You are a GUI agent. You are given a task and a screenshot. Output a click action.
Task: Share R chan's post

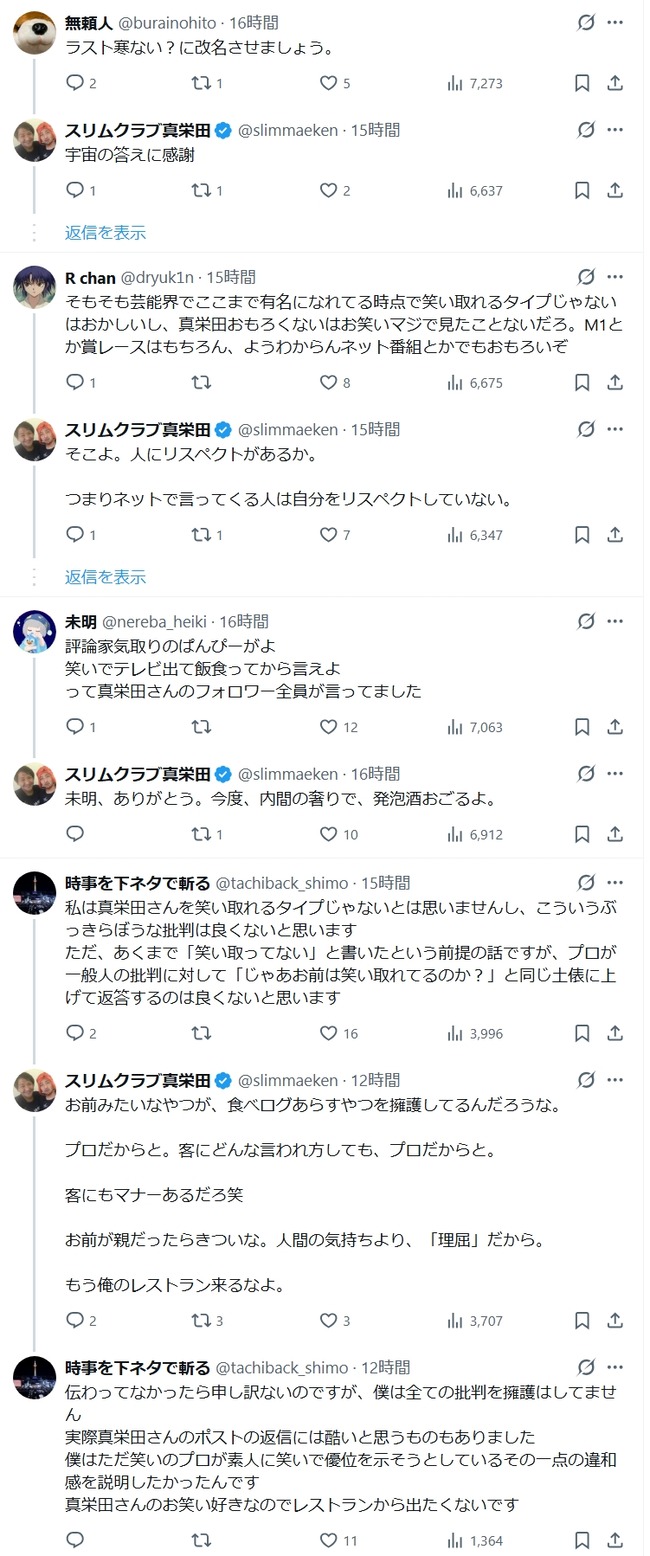616,382
